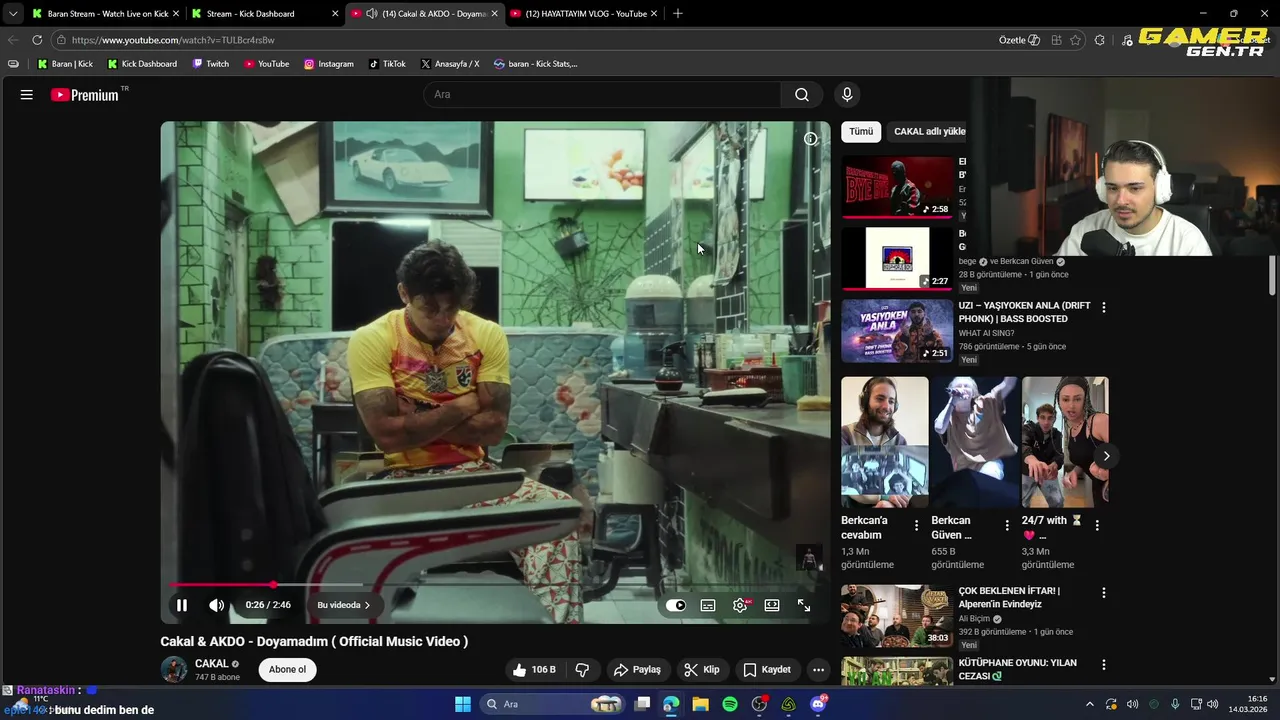Image resolution: width=1280 pixels, height=720 pixels.
Task: Switch to 'HAYATTAYIM VLOG - YouTube' tab
Action: click(x=584, y=14)
